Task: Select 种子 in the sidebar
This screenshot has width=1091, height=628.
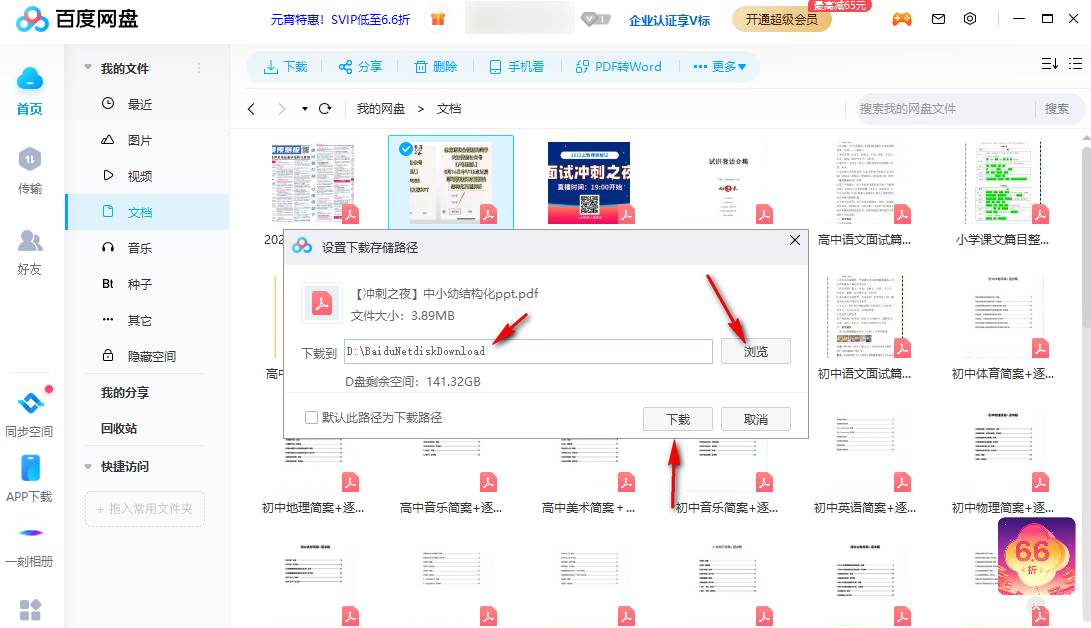Action: click(148, 284)
